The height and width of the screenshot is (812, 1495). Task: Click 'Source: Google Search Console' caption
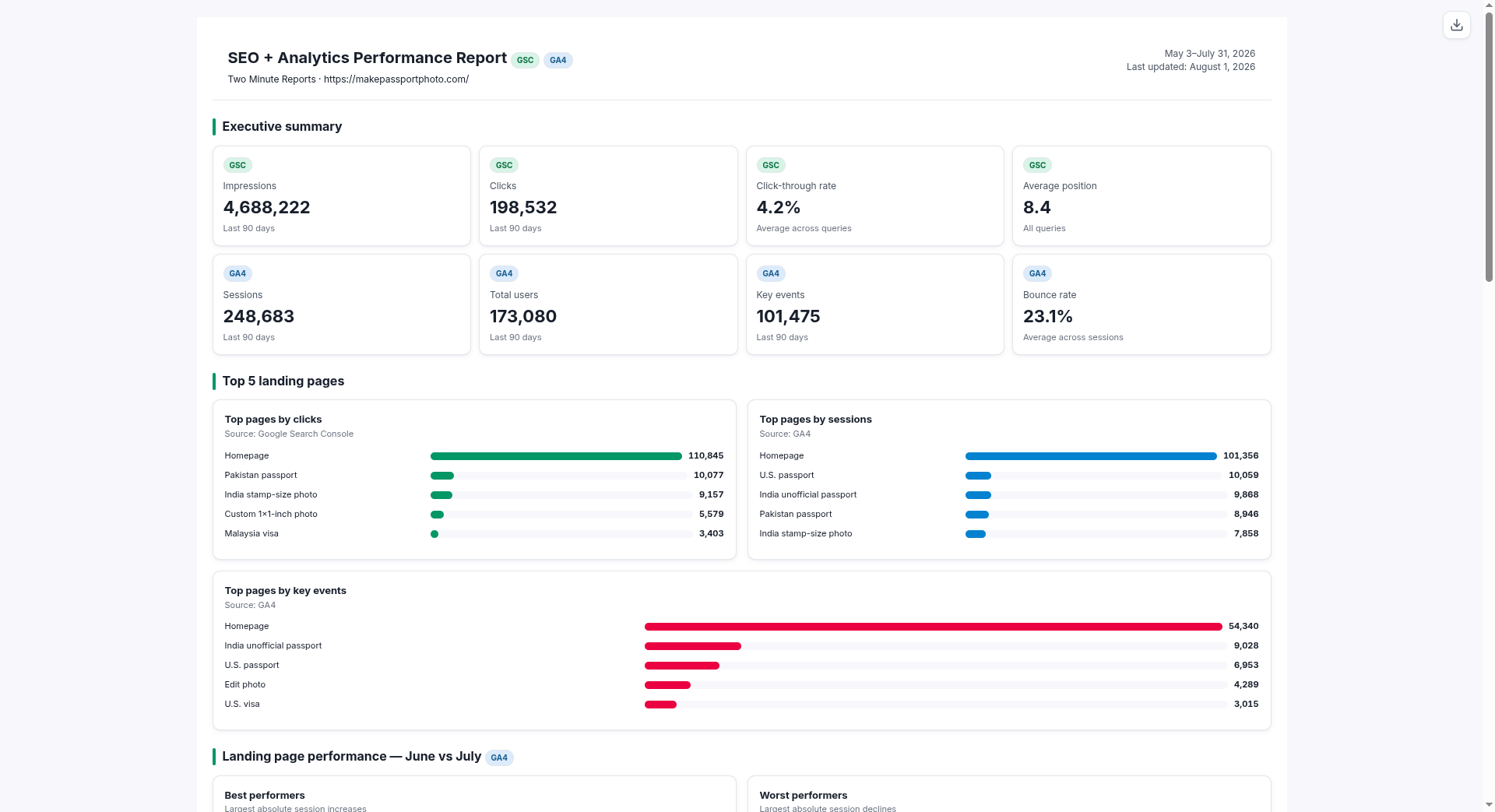pyautogui.click(x=289, y=434)
